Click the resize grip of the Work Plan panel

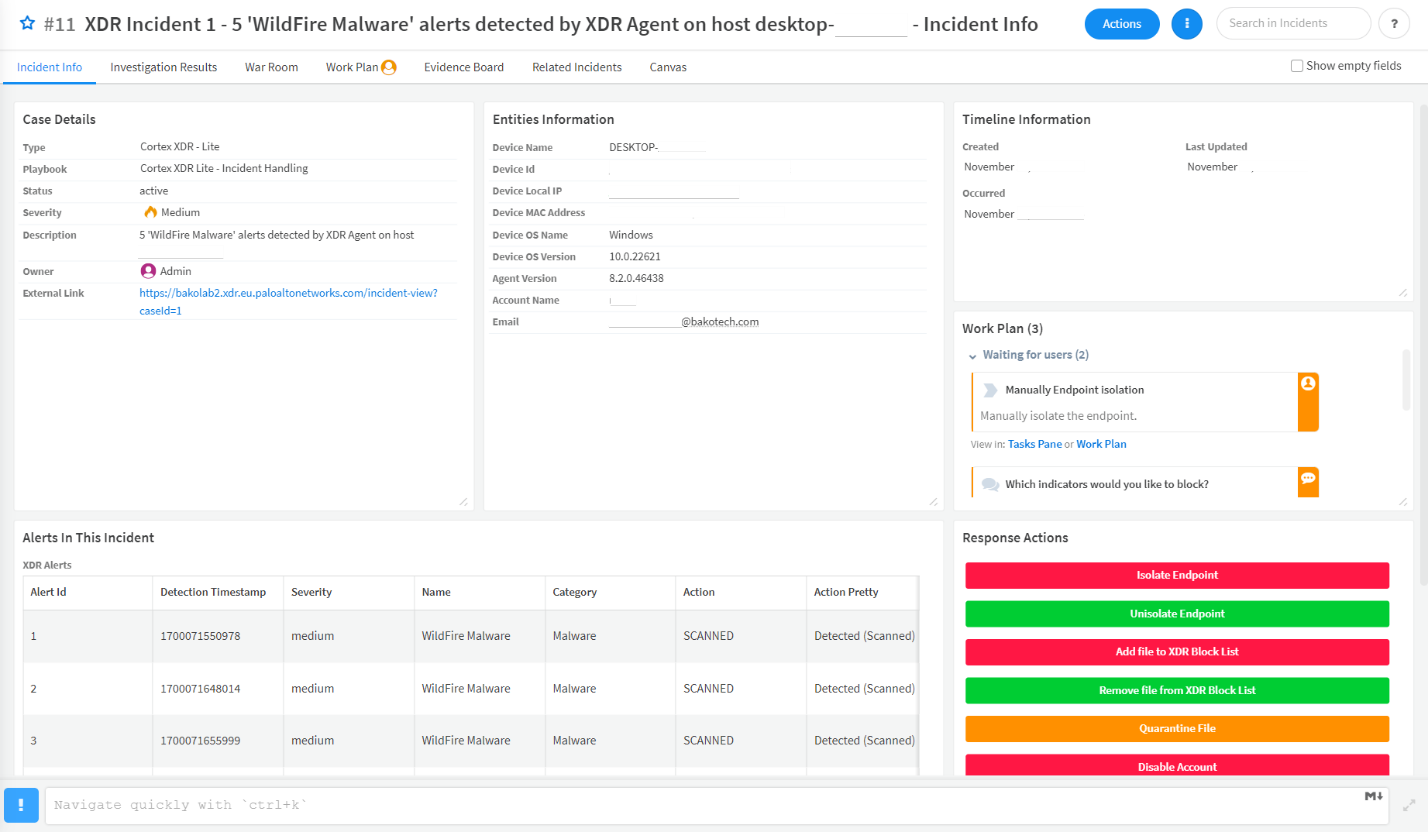[1403, 501]
